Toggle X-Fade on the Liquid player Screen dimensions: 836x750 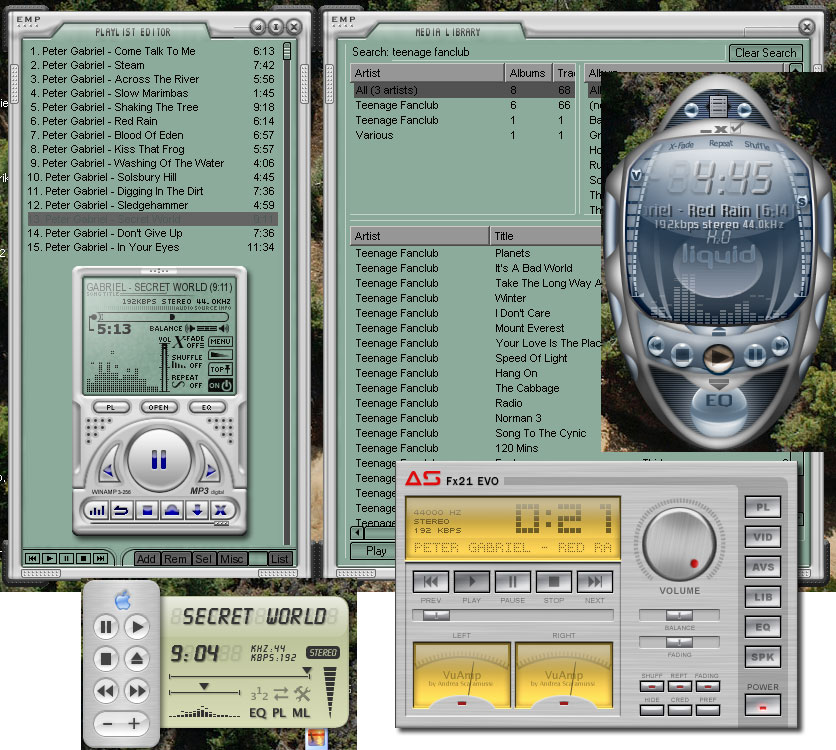pyautogui.click(x=681, y=145)
